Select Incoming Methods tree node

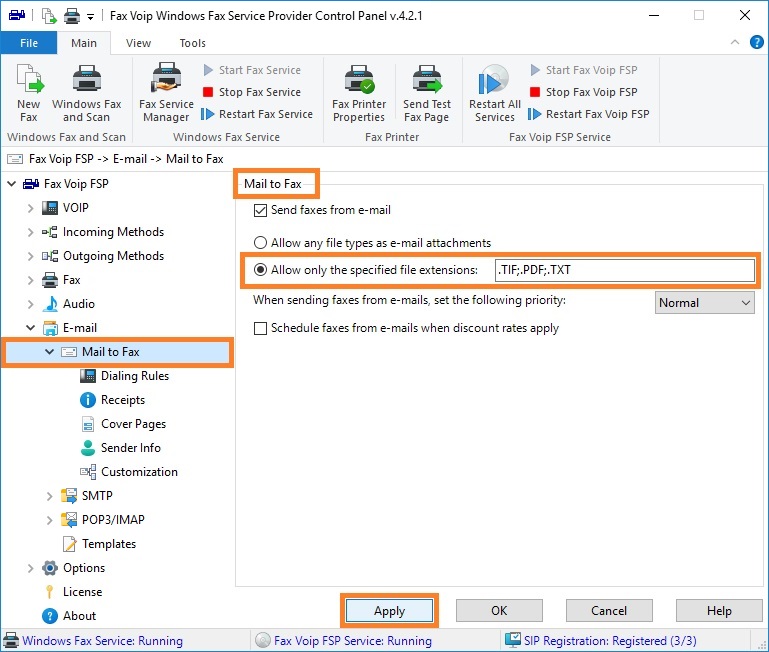113,232
